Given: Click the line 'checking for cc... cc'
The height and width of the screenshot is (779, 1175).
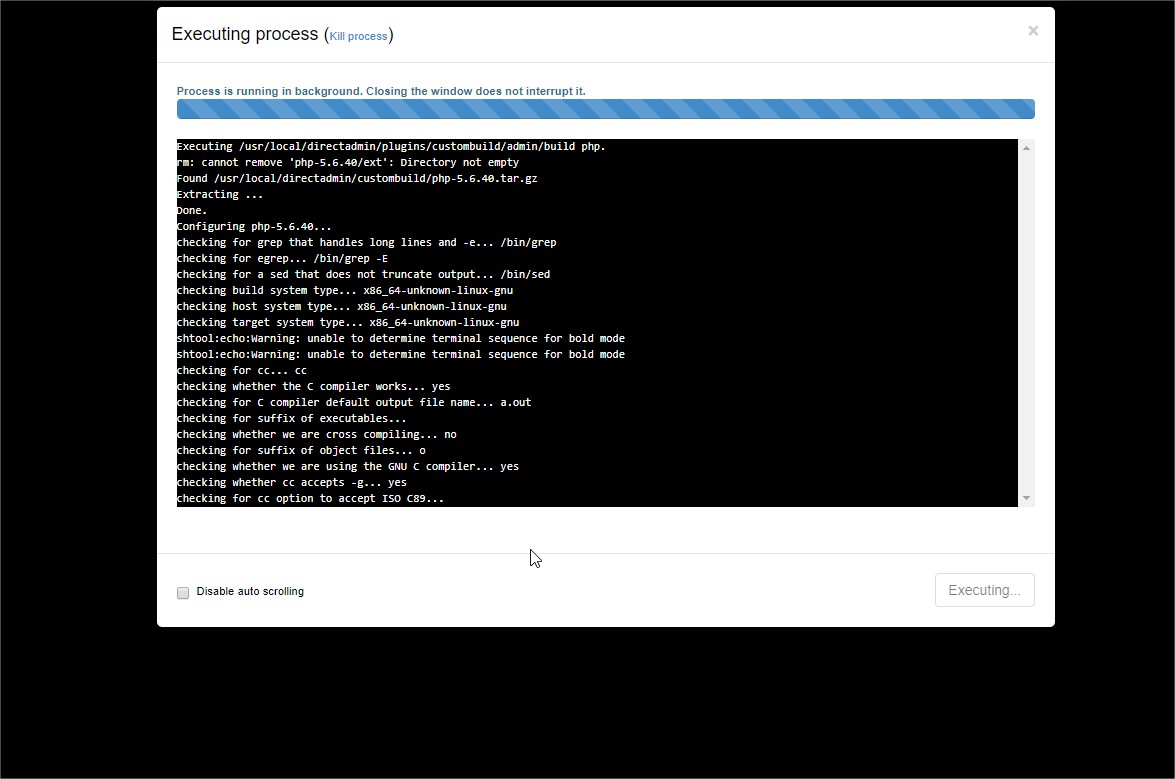Looking at the screenshot, I should [242, 371].
